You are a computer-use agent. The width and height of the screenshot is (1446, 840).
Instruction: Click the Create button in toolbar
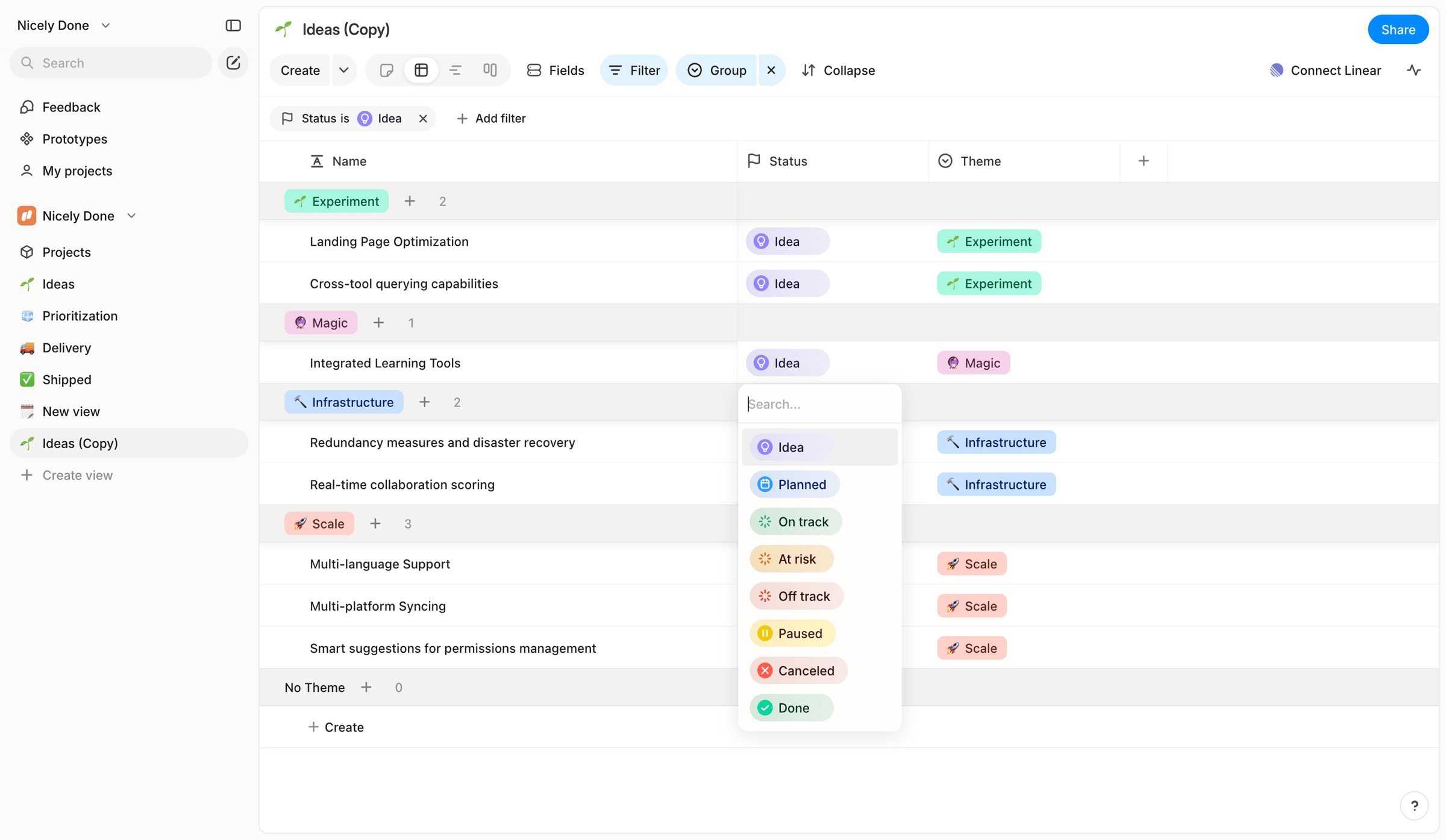coord(300,70)
